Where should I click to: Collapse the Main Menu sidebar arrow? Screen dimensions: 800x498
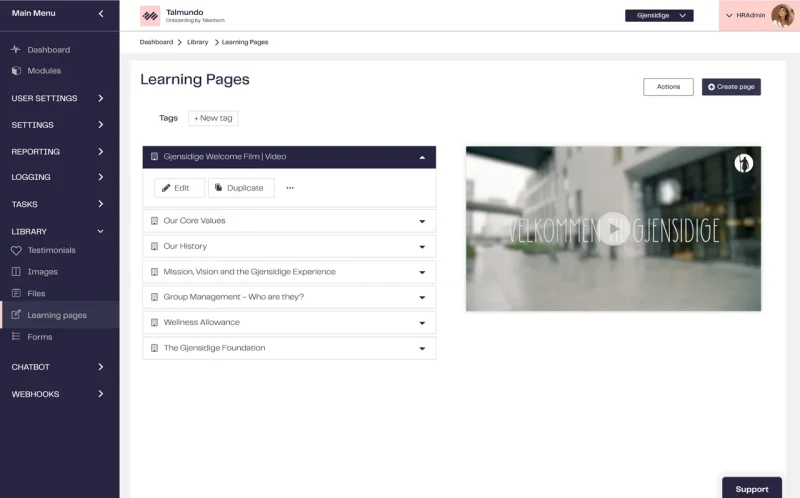(x=101, y=13)
